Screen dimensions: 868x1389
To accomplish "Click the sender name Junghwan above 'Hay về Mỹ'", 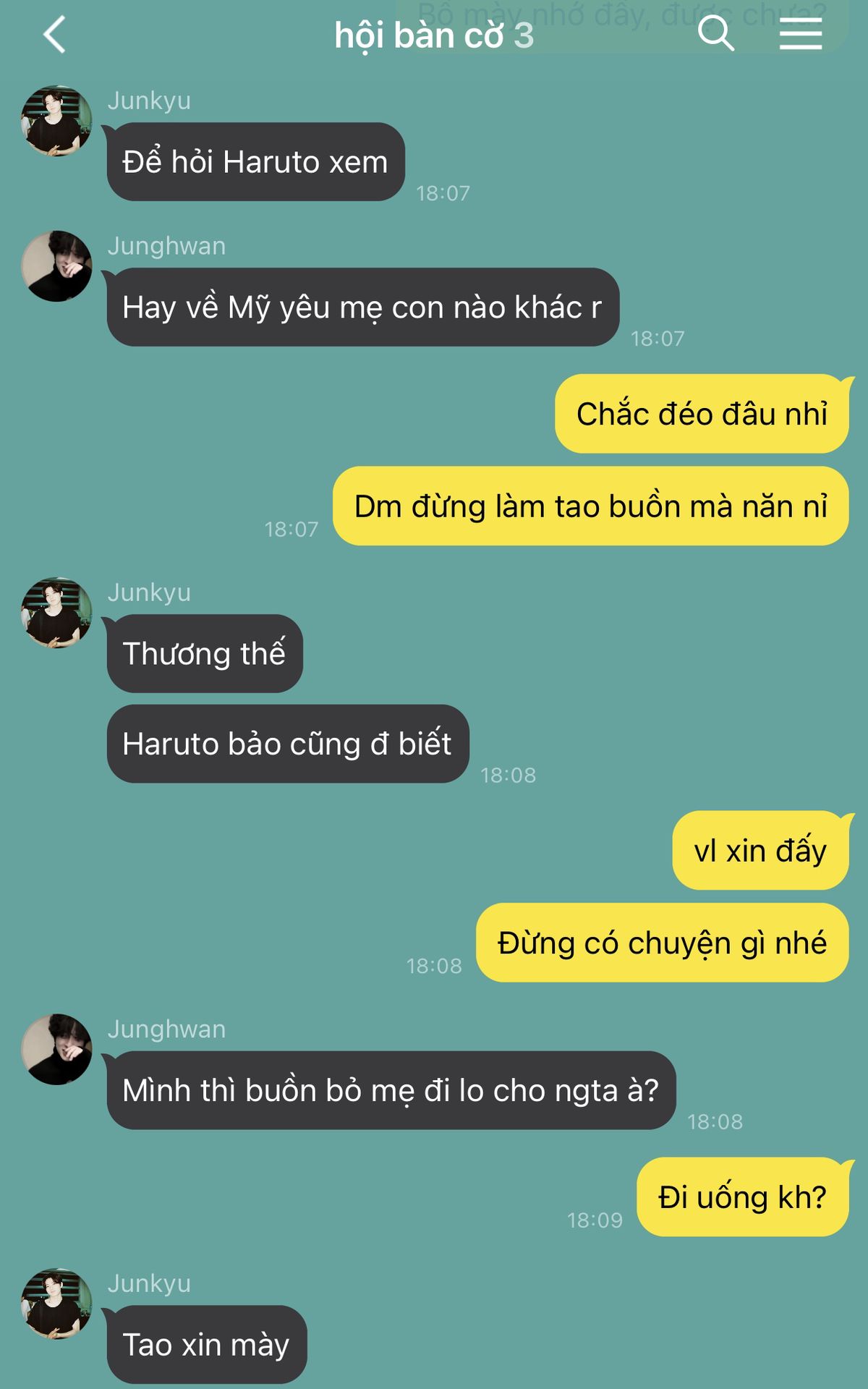I will click(x=167, y=246).
